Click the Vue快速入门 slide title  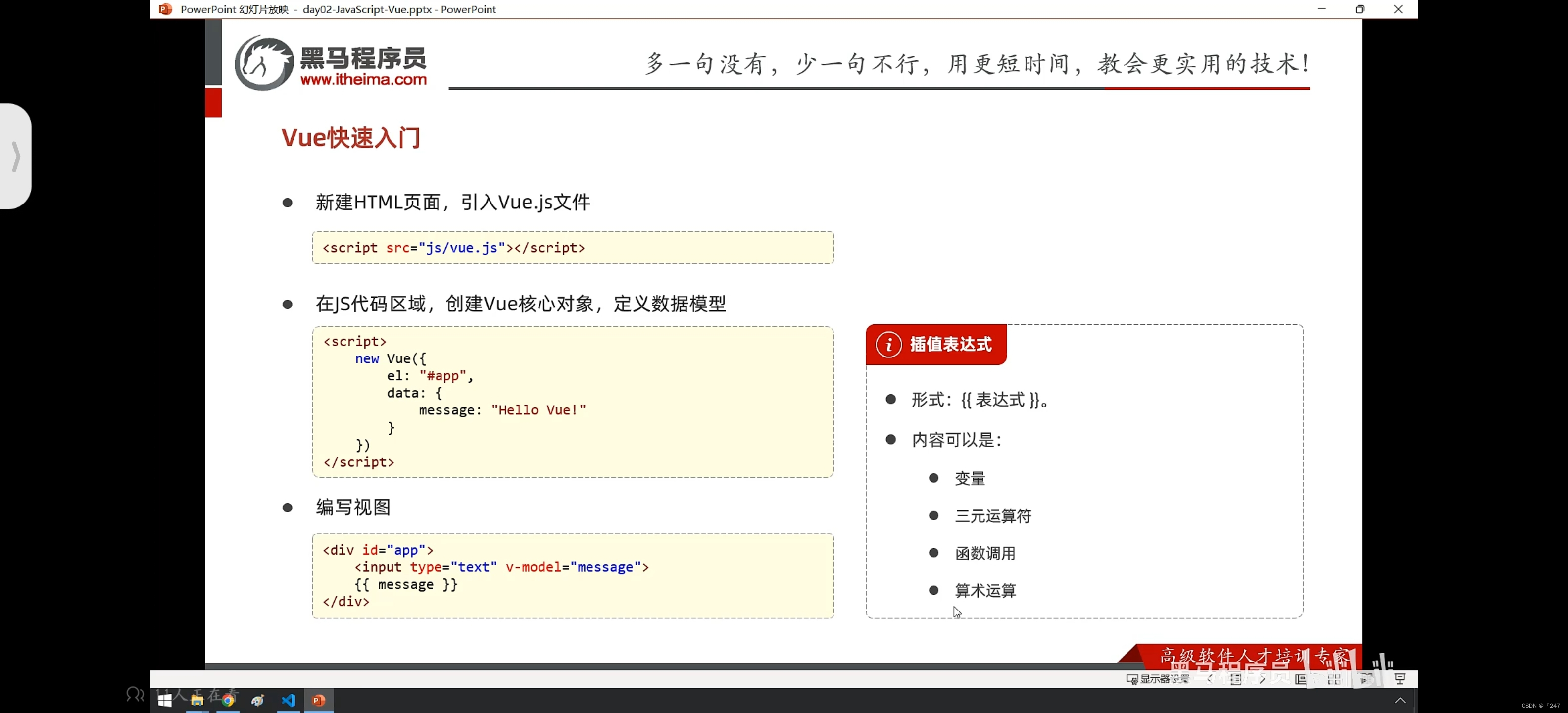click(x=350, y=138)
